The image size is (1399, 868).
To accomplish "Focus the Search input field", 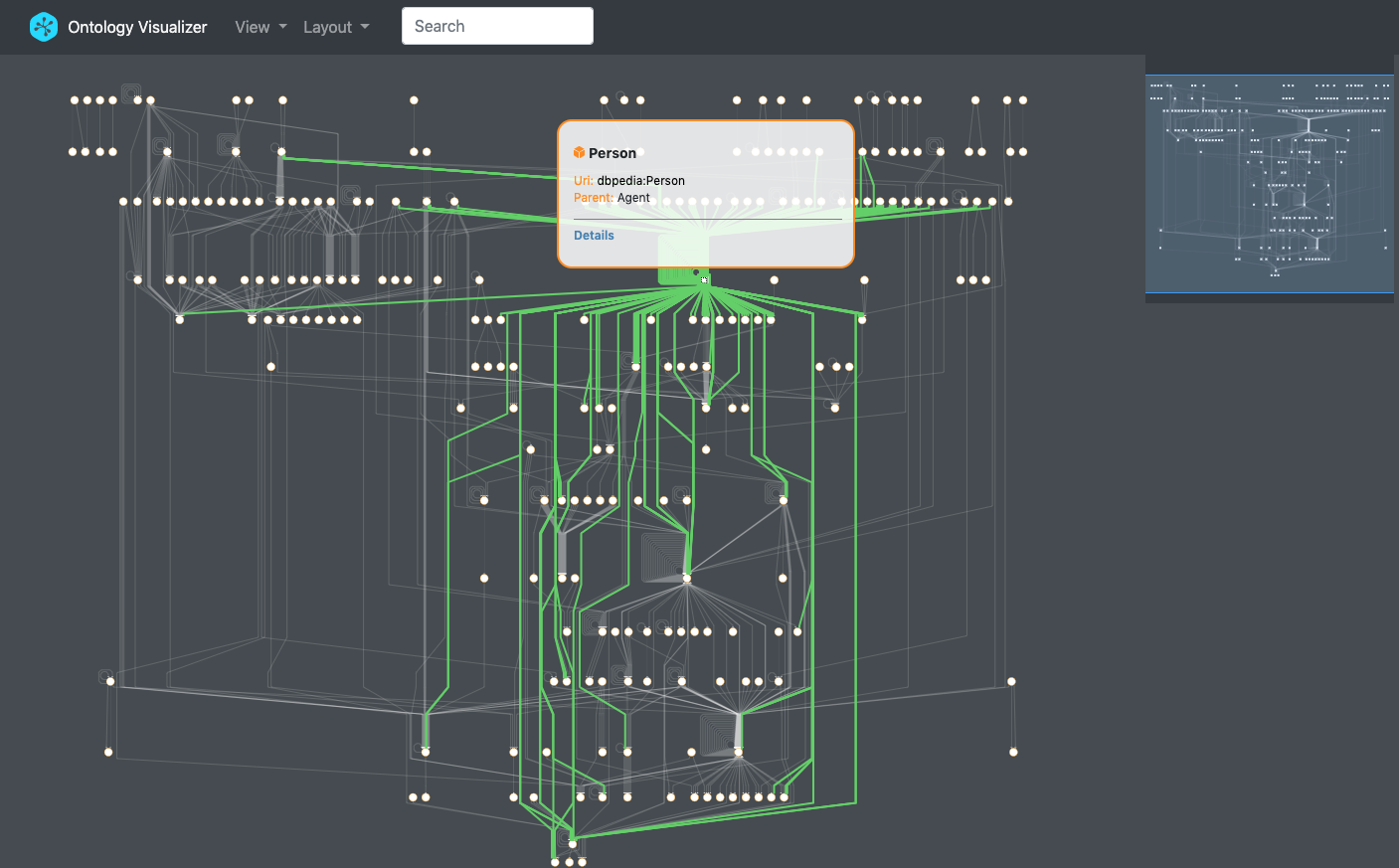I will (x=497, y=26).
